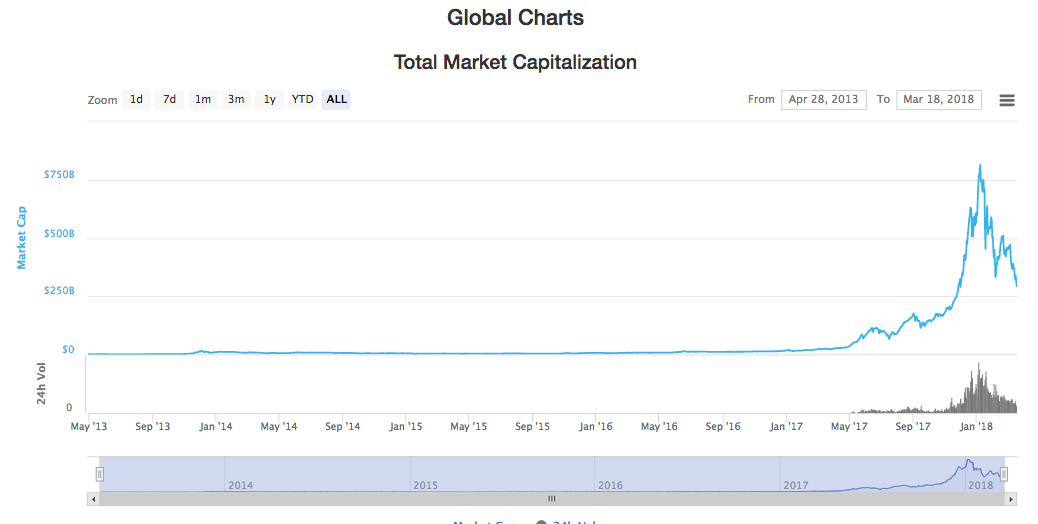This screenshot has width=1038, height=524.
Task: Click the left navigator range handle
Action: pos(100,474)
